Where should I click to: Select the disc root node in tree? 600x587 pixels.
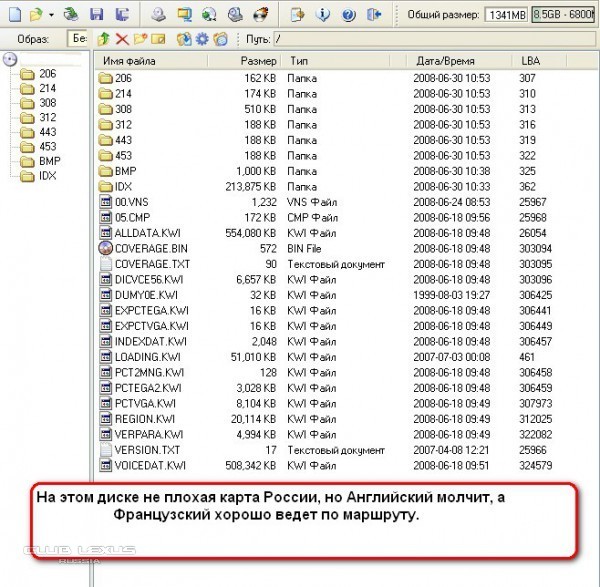pos(10,60)
